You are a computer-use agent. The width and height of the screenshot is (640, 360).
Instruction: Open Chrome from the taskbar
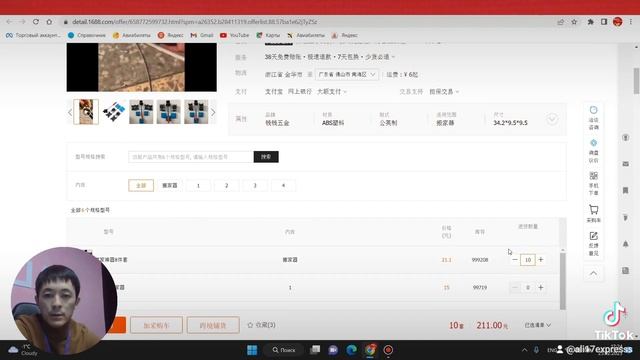370,350
